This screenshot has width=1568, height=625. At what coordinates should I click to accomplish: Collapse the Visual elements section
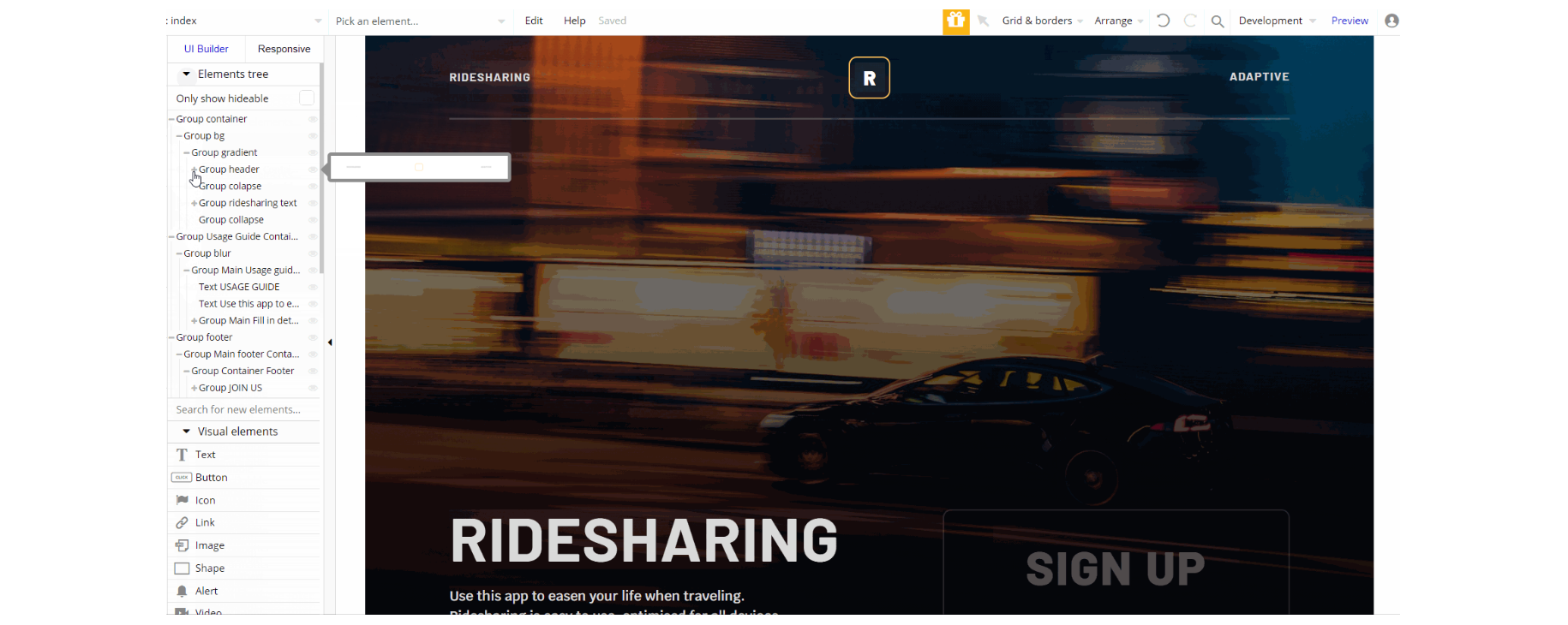(x=186, y=432)
